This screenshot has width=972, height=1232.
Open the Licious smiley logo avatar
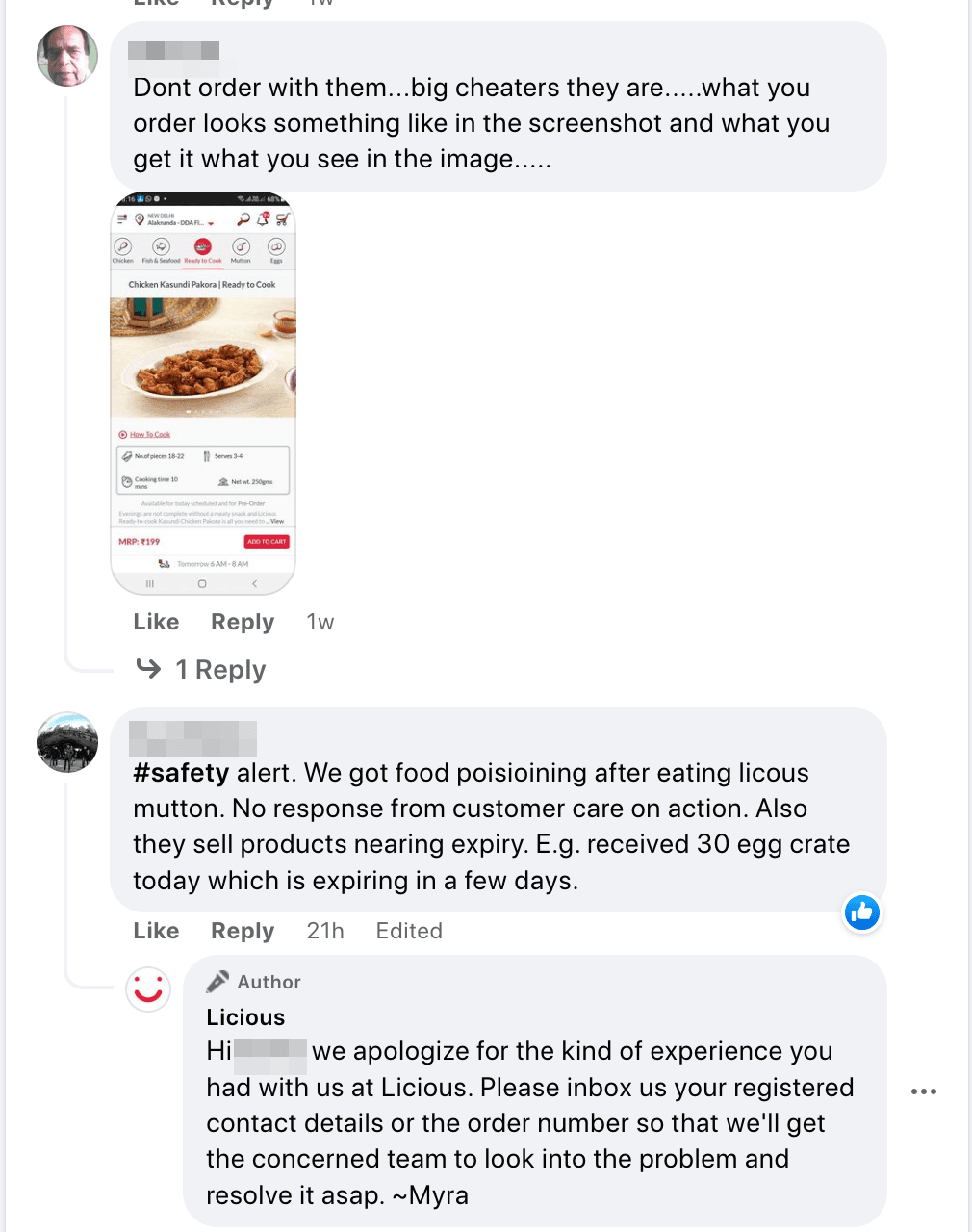point(148,988)
